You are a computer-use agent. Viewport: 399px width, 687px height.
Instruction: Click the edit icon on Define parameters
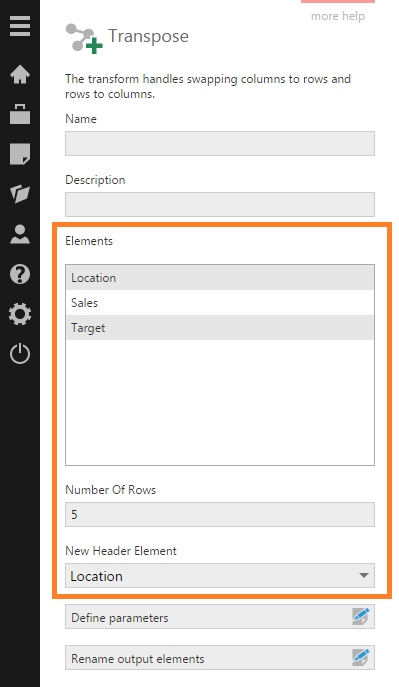click(360, 617)
